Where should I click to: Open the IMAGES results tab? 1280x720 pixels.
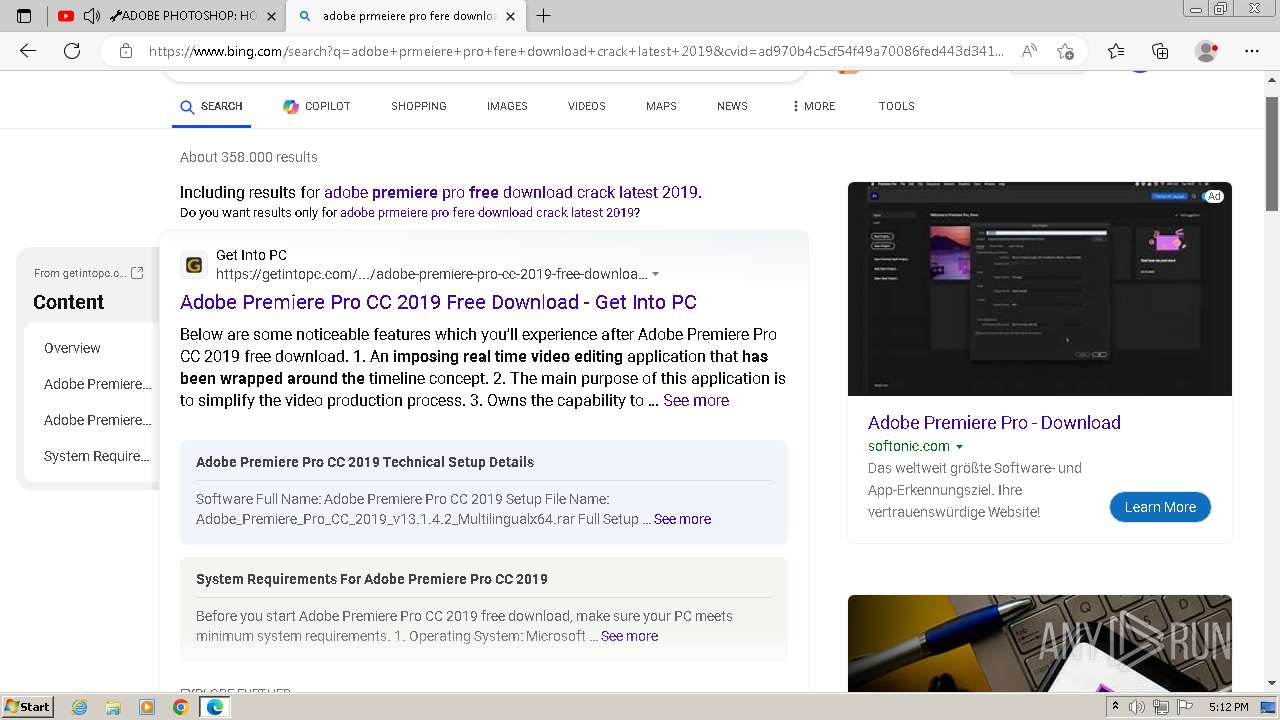click(x=507, y=106)
